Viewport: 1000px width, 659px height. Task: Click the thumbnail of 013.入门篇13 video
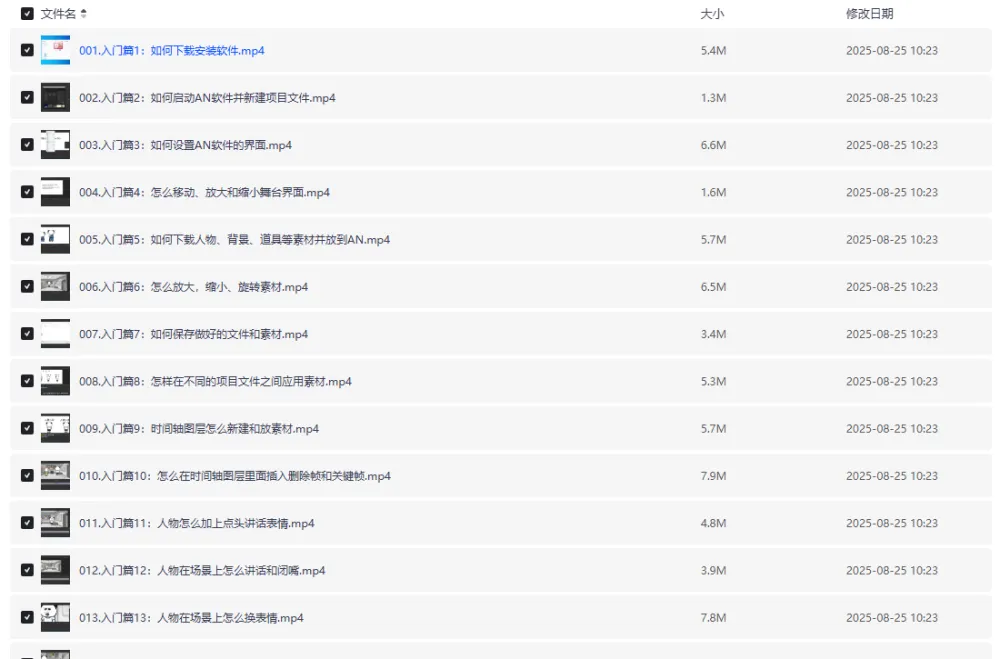(54, 617)
